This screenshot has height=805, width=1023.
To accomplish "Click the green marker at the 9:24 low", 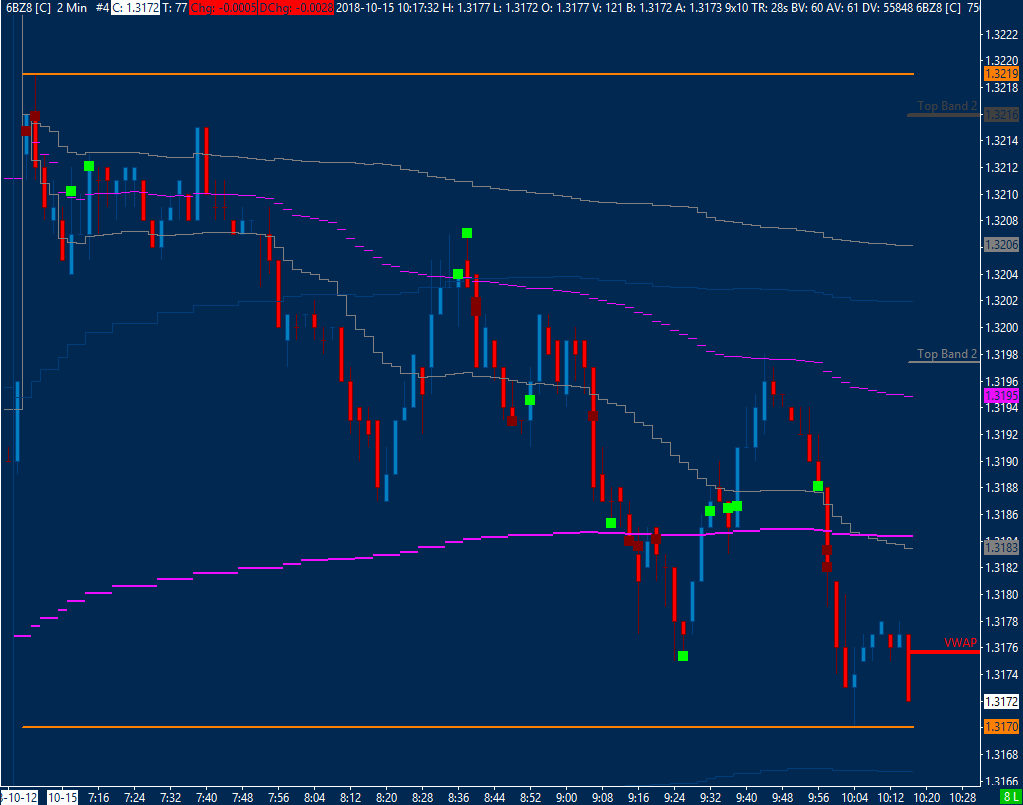I will point(682,656).
